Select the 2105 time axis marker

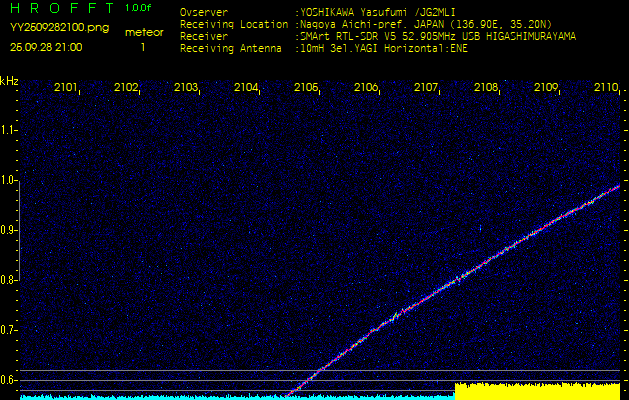pos(306,89)
